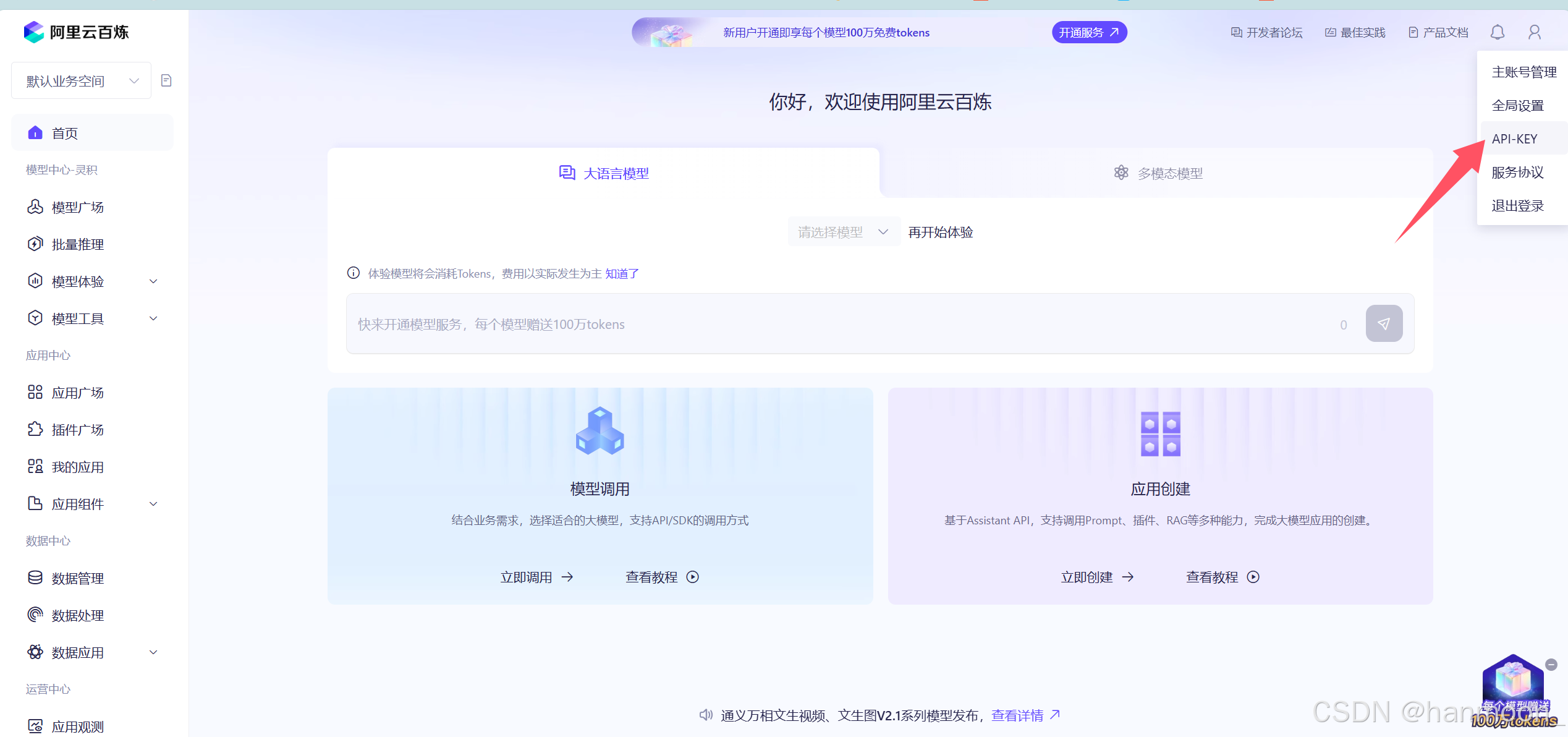
Task: Open the 请选择模型 dropdown
Action: click(x=843, y=232)
